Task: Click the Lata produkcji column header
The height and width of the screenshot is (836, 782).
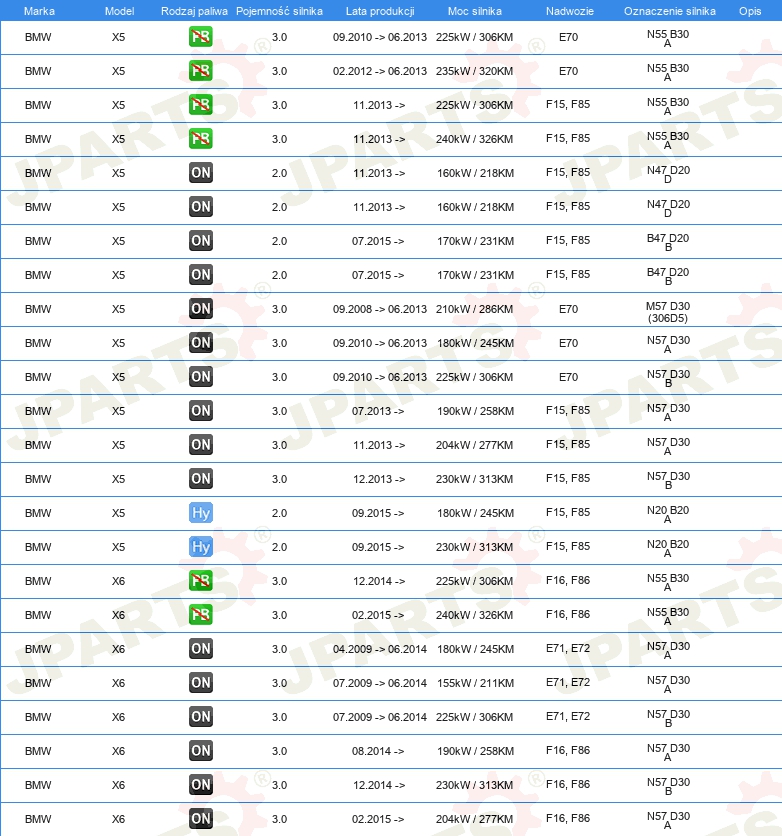Action: click(x=380, y=11)
